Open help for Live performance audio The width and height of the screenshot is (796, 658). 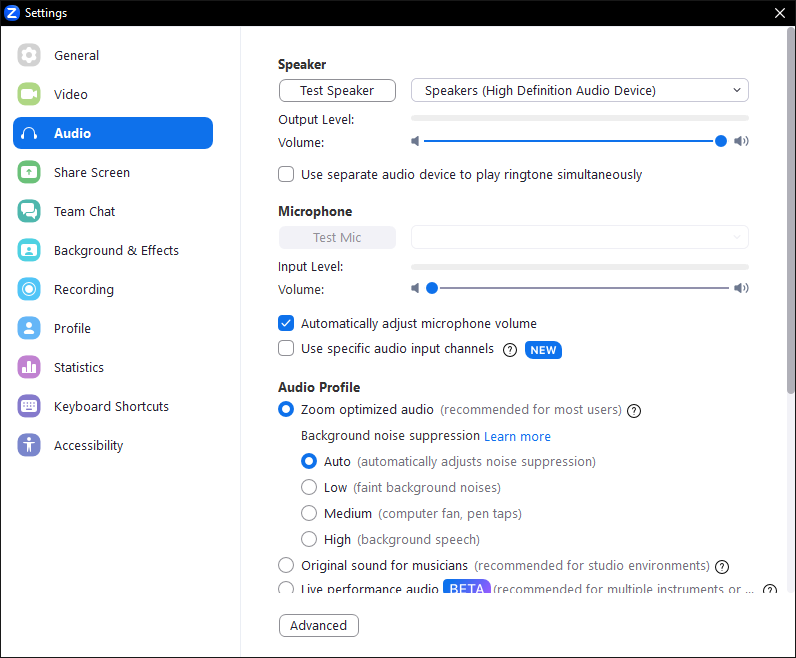click(x=770, y=589)
